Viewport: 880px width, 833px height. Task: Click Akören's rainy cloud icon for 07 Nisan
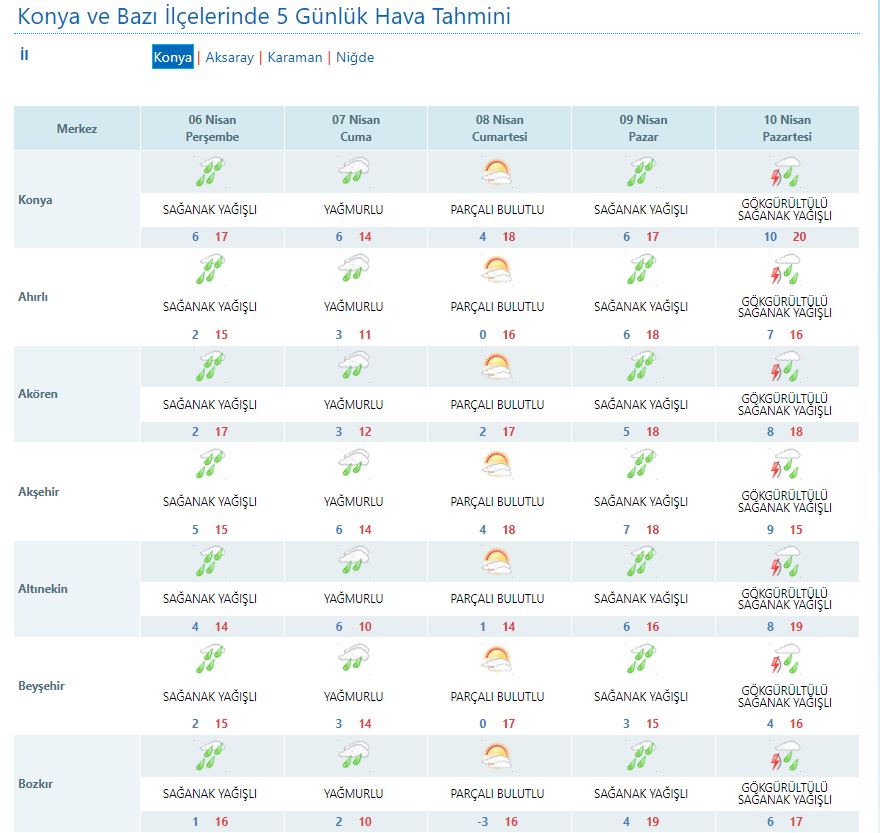[x=354, y=368]
